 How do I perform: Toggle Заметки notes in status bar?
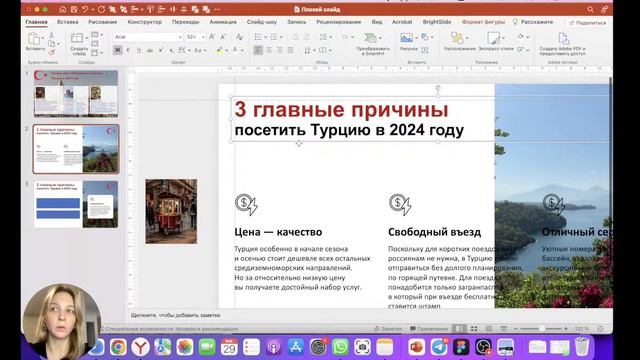tap(388, 328)
